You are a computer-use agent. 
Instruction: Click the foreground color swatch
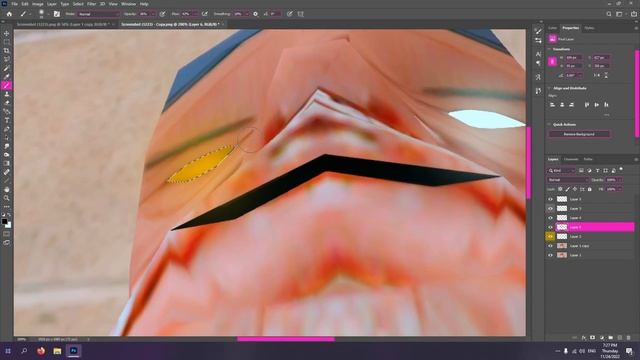pos(4,222)
